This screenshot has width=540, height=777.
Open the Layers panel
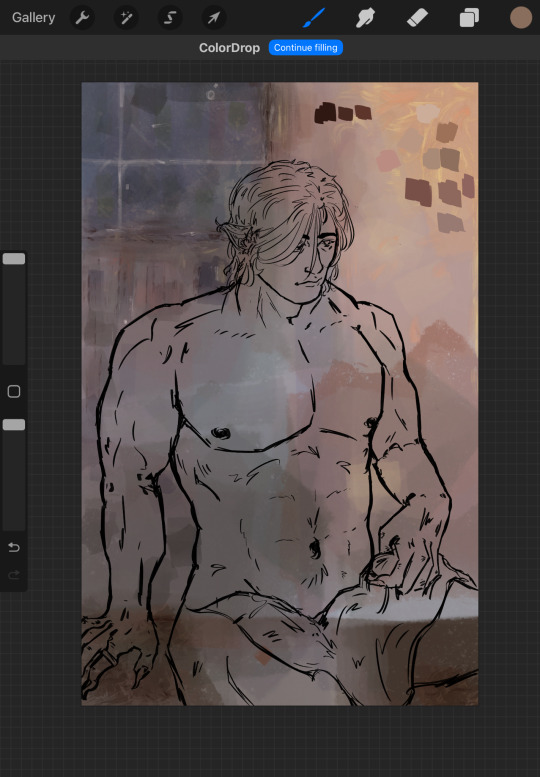pyautogui.click(x=469, y=18)
